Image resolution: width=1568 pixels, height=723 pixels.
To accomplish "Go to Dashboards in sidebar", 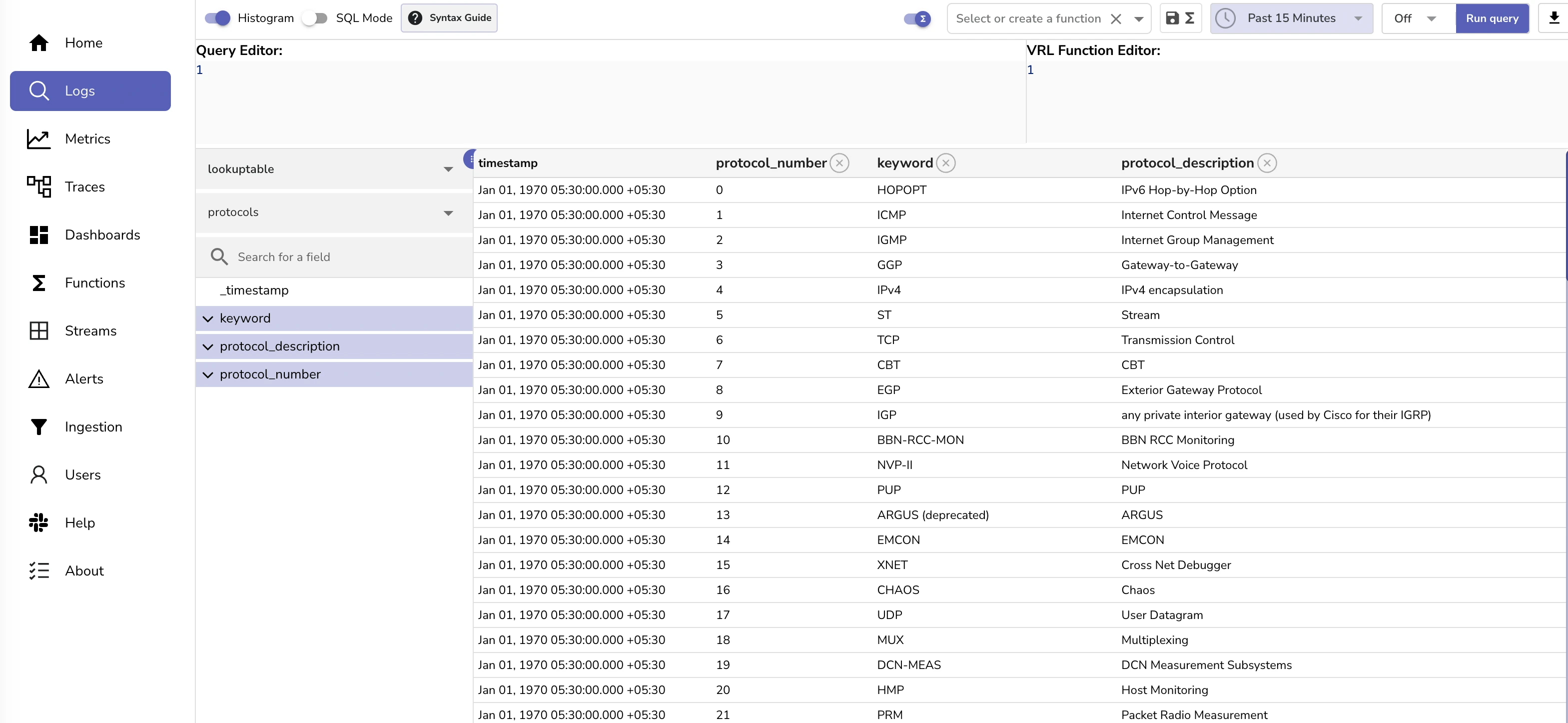I will tap(102, 235).
